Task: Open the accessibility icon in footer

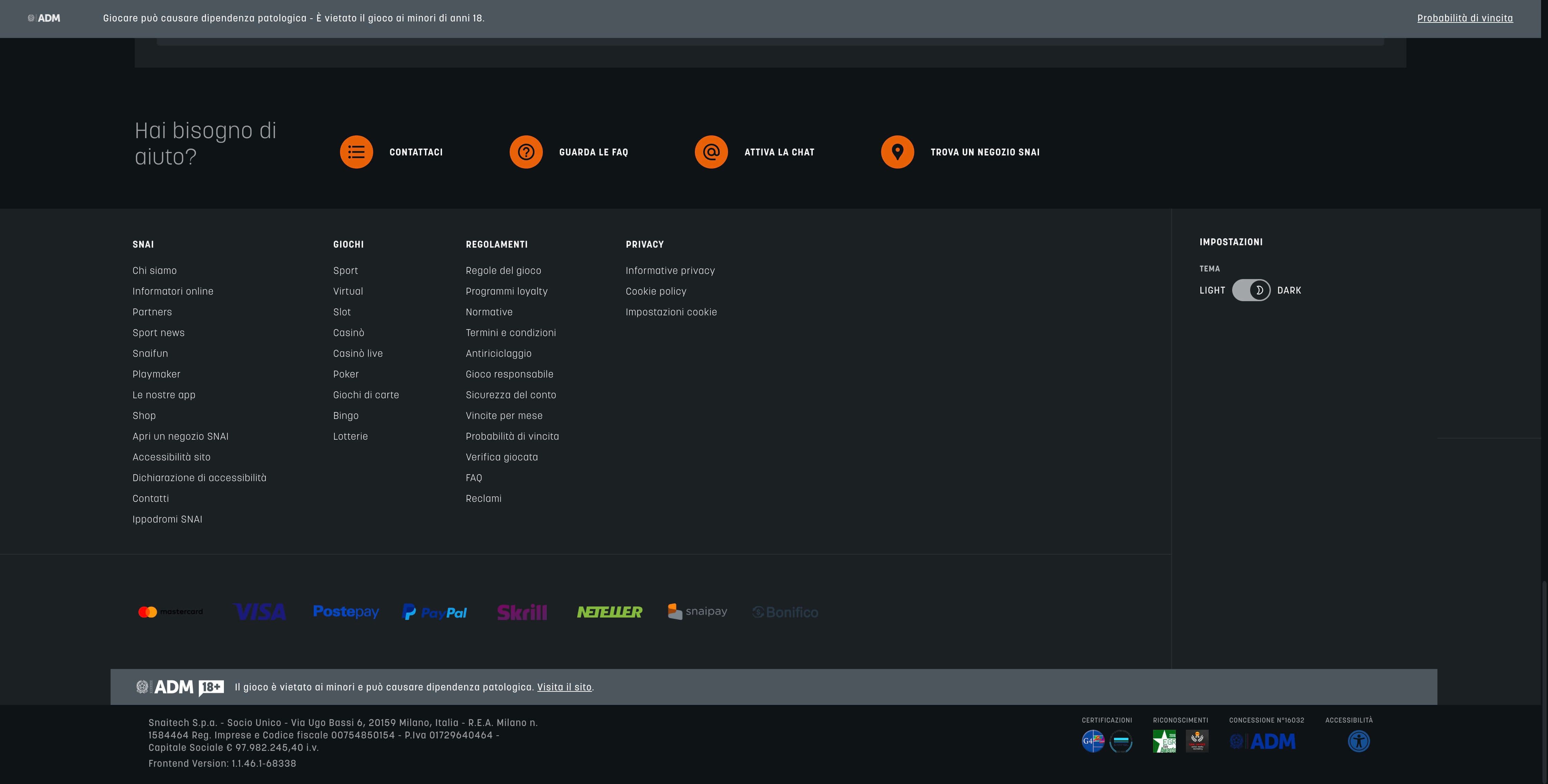Action: tap(1358, 741)
